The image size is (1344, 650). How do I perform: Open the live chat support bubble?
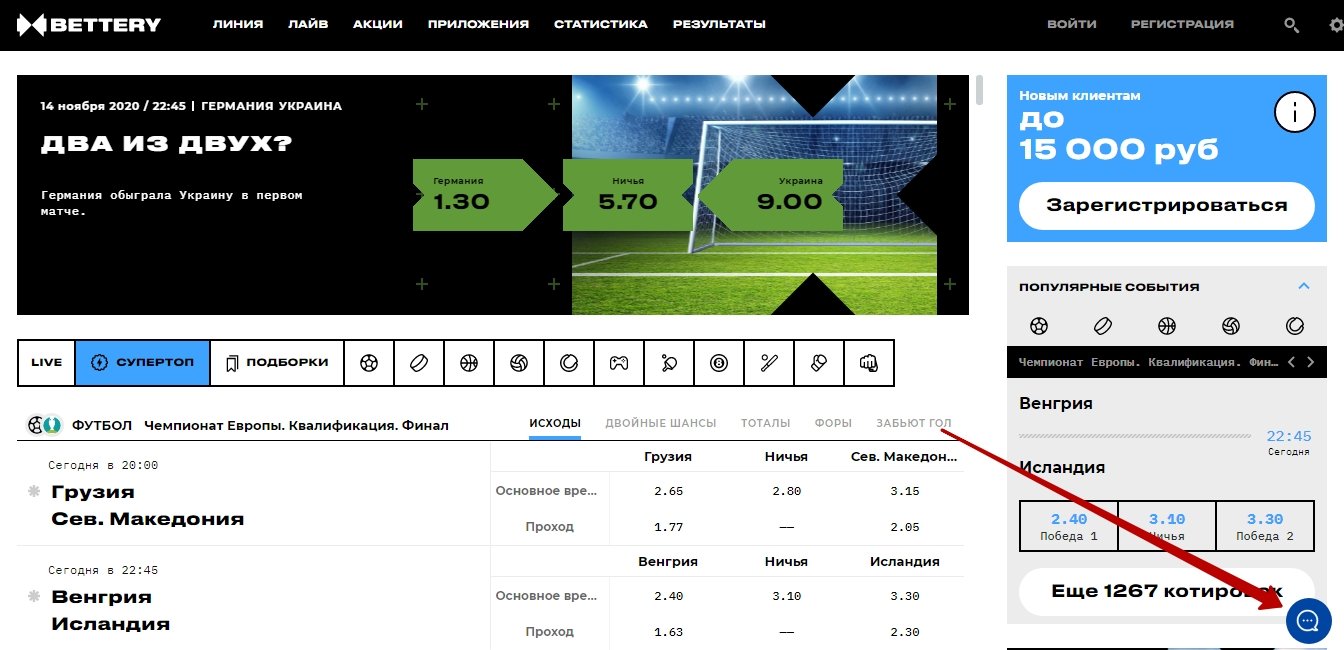click(x=1308, y=621)
